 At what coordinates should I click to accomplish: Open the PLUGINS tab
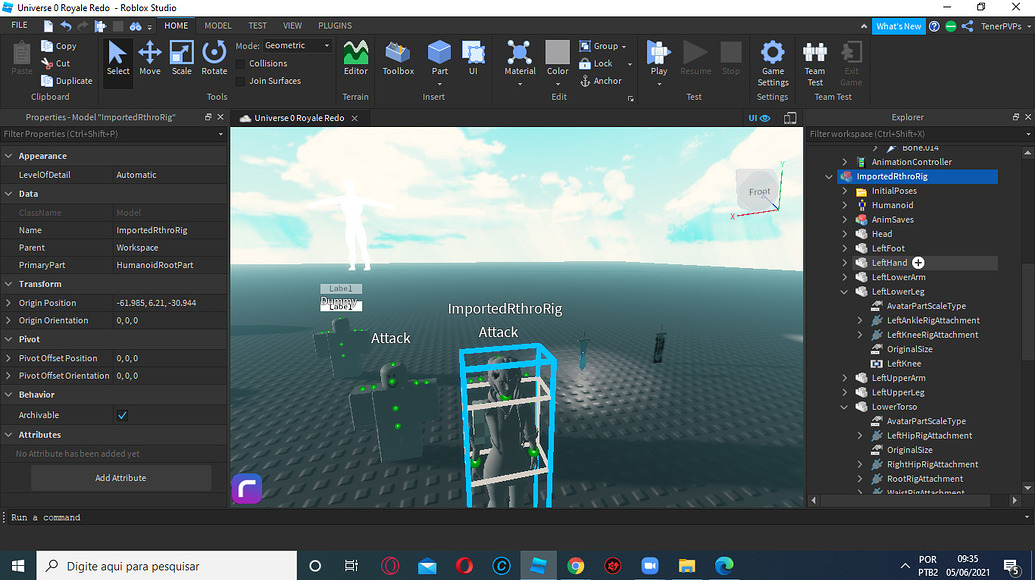point(334,25)
